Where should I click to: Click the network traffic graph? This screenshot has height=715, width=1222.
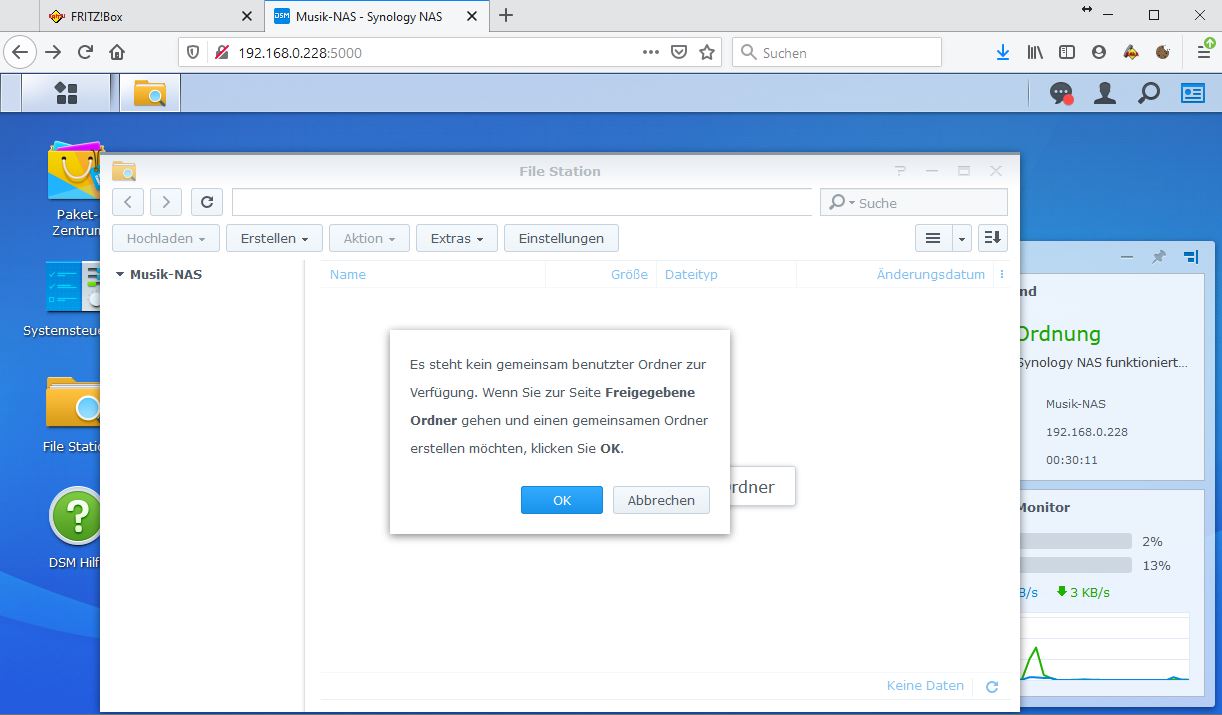click(1104, 647)
